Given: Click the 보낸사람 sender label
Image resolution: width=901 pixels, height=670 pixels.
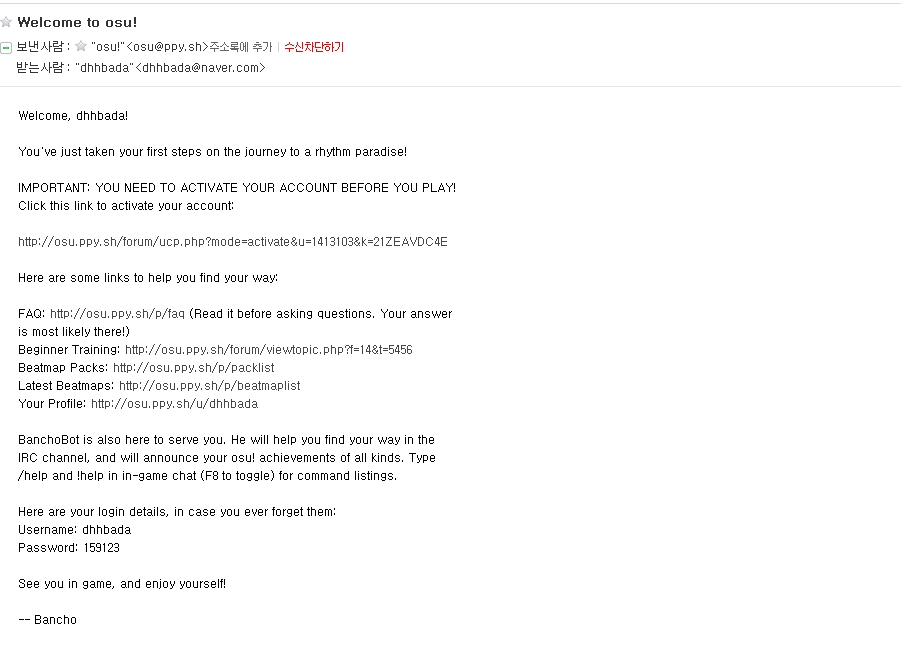Looking at the screenshot, I should coord(41,47).
